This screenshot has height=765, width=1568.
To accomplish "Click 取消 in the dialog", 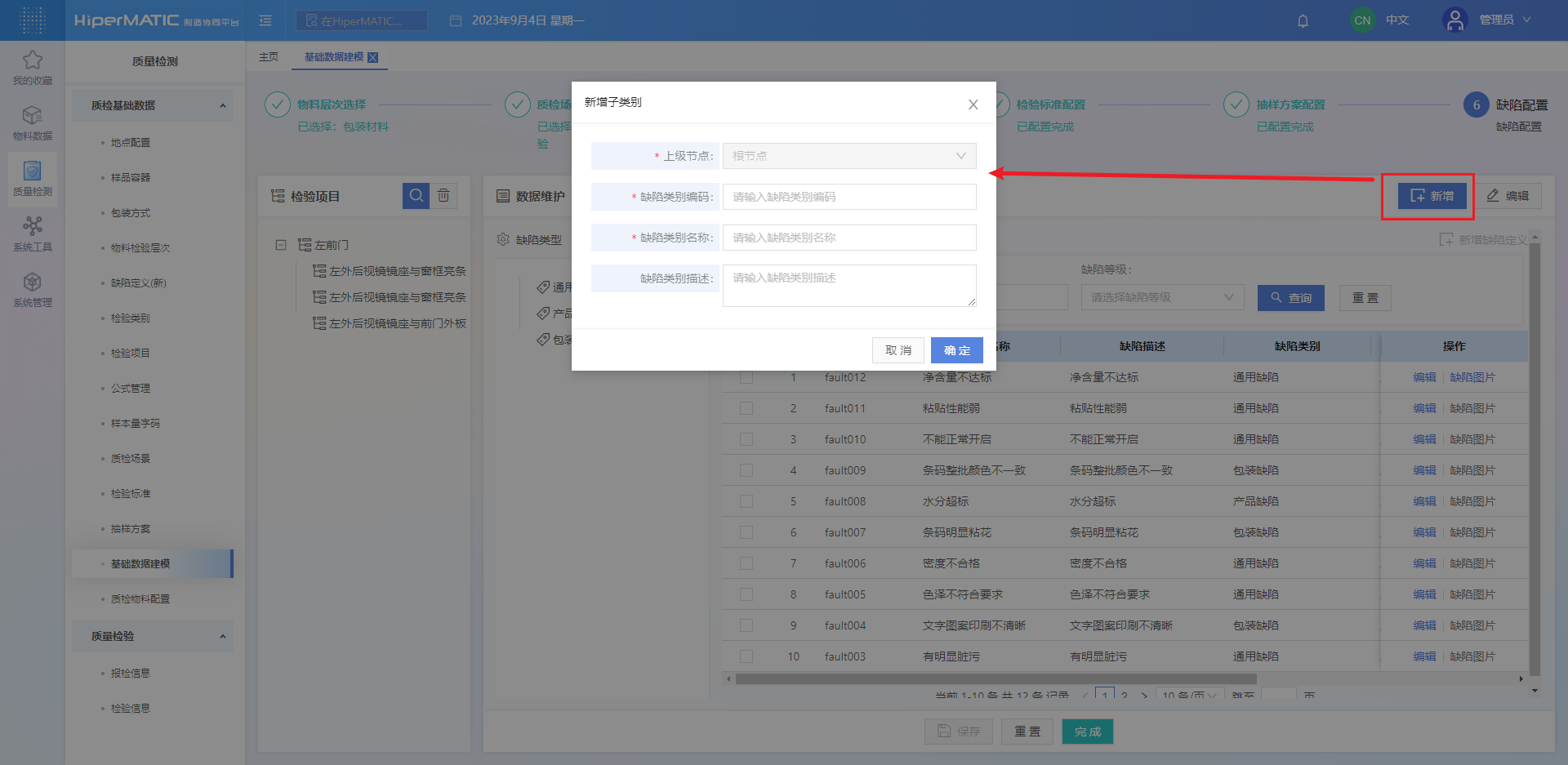I will click(898, 350).
